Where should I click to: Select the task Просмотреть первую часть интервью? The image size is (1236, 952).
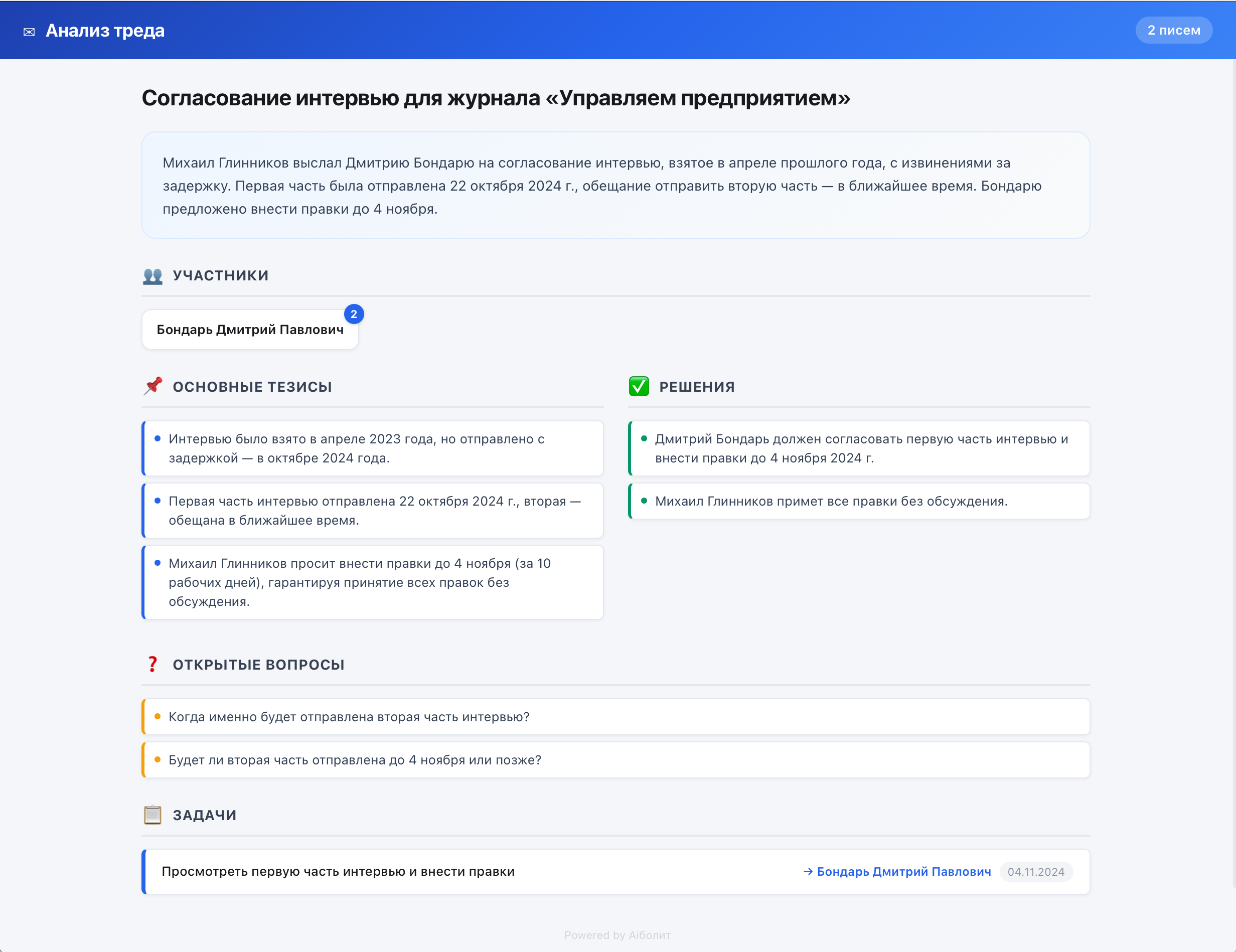[339, 872]
